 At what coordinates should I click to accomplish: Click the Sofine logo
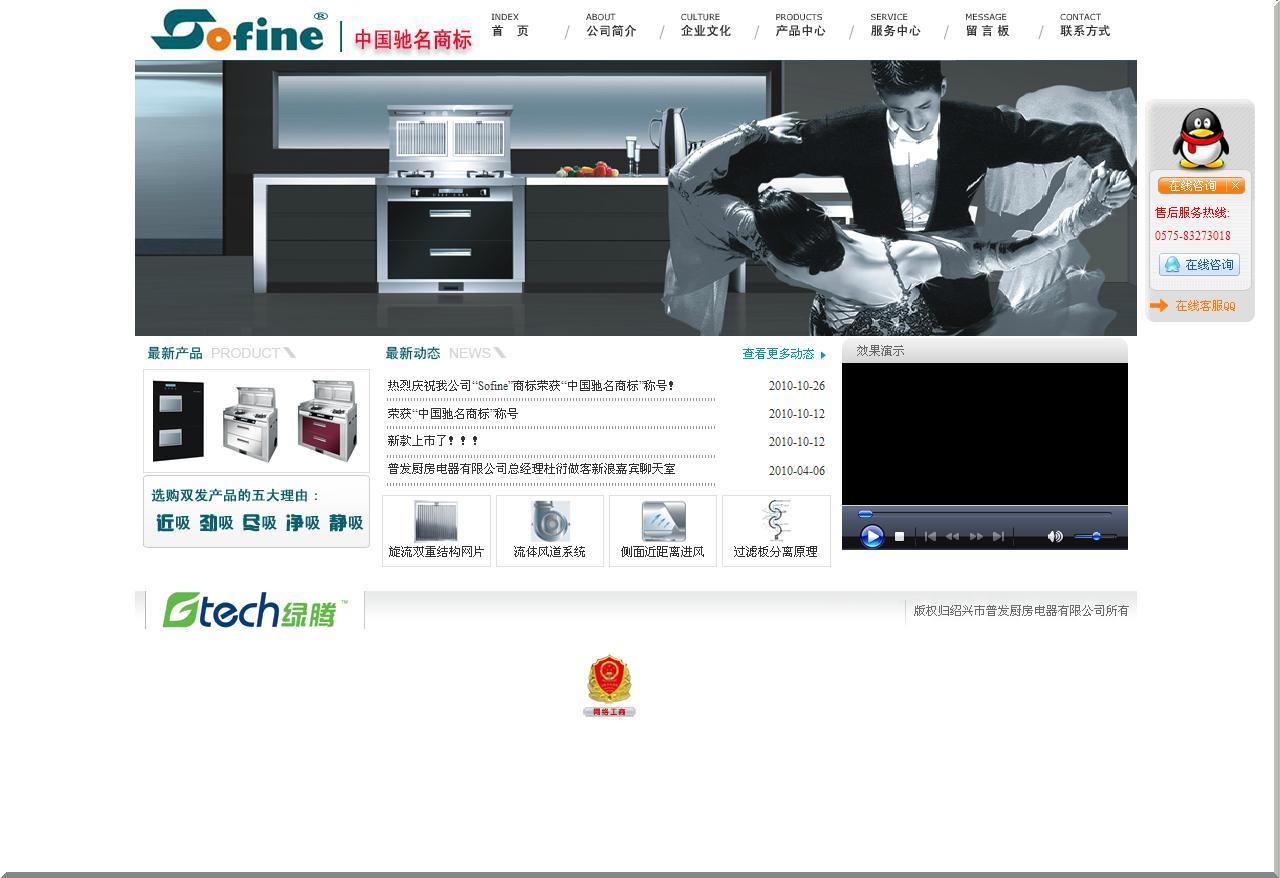tap(239, 30)
